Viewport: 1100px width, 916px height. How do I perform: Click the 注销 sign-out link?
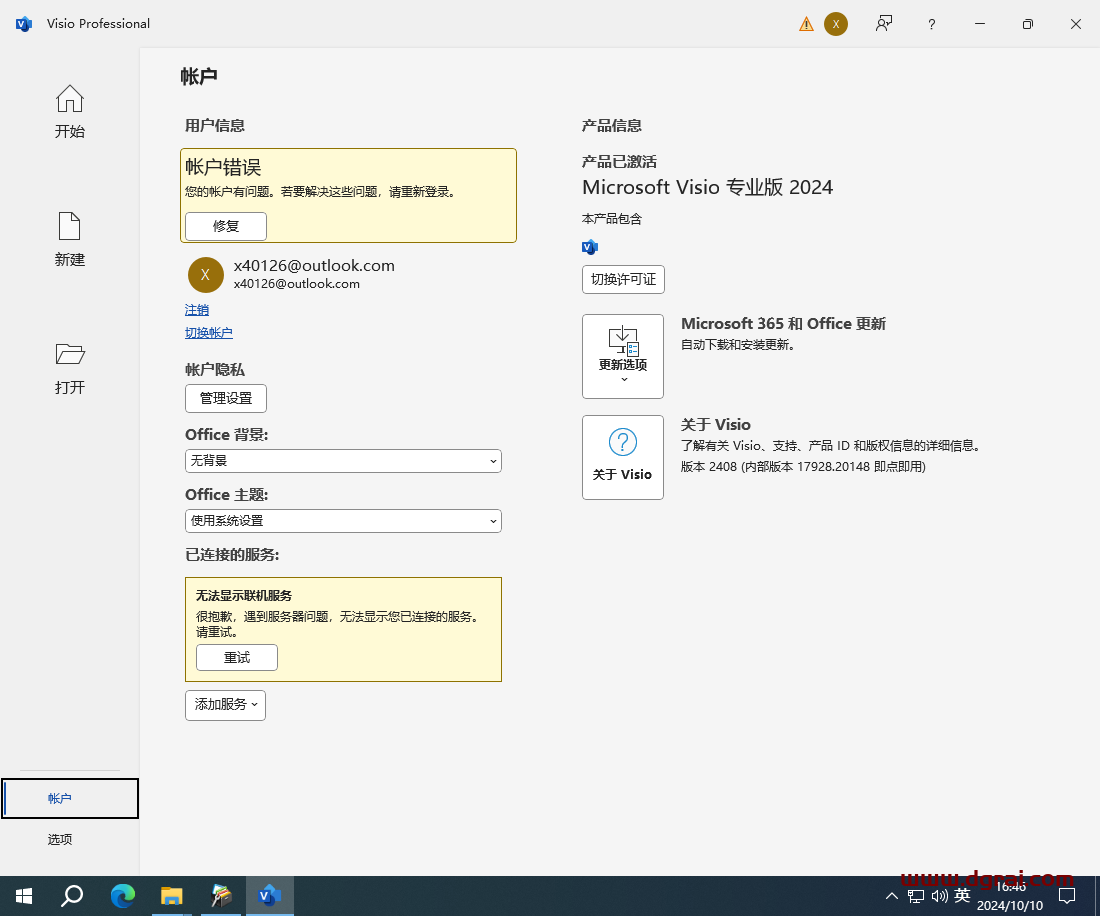click(197, 309)
